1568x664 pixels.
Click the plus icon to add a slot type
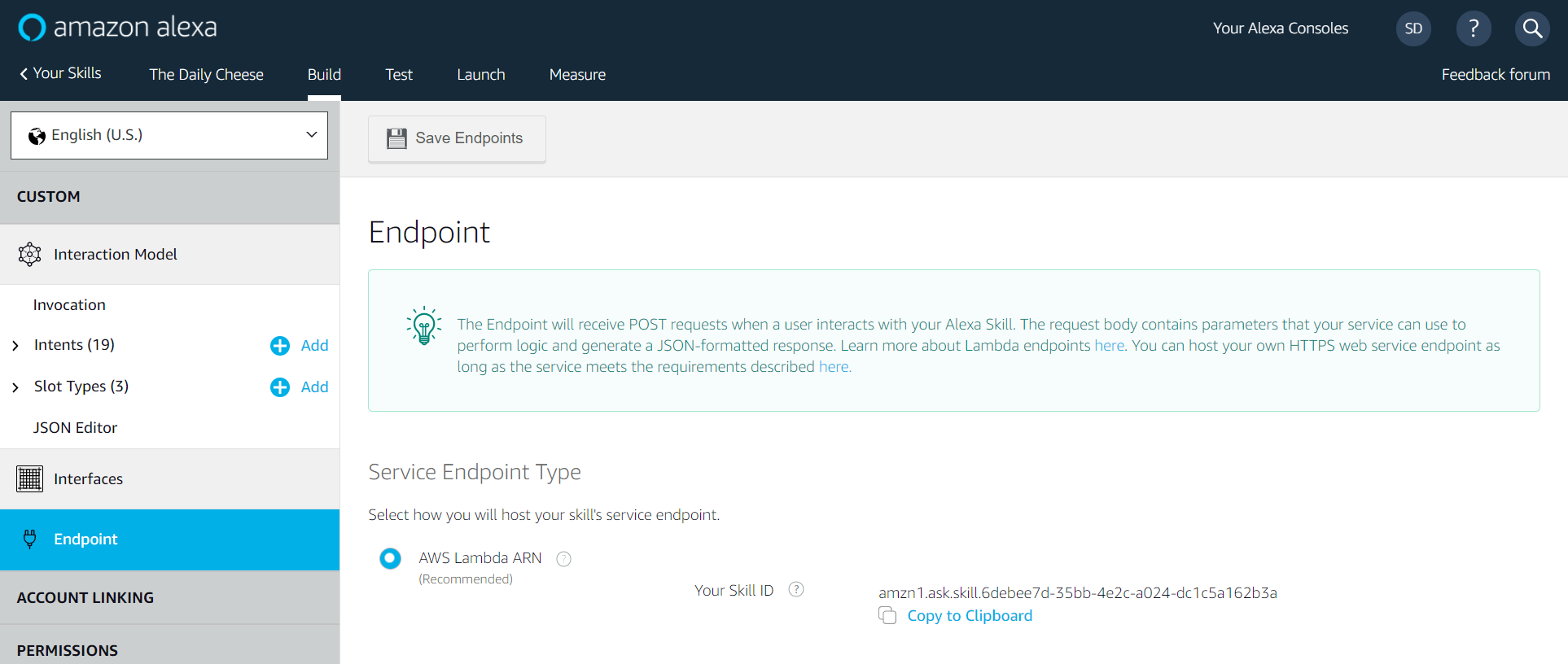click(280, 387)
